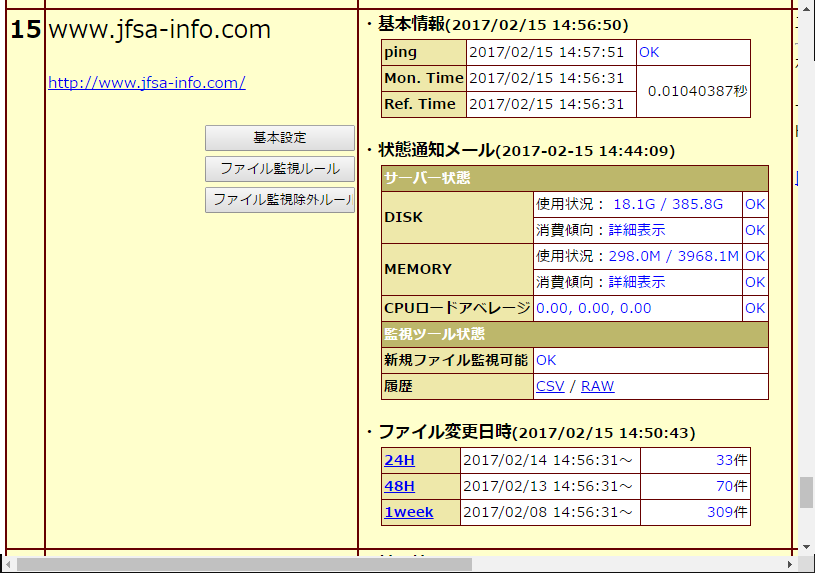Show DISK 消費傾向 詳細表示
This screenshot has height=573, width=815.
[x=637, y=230]
